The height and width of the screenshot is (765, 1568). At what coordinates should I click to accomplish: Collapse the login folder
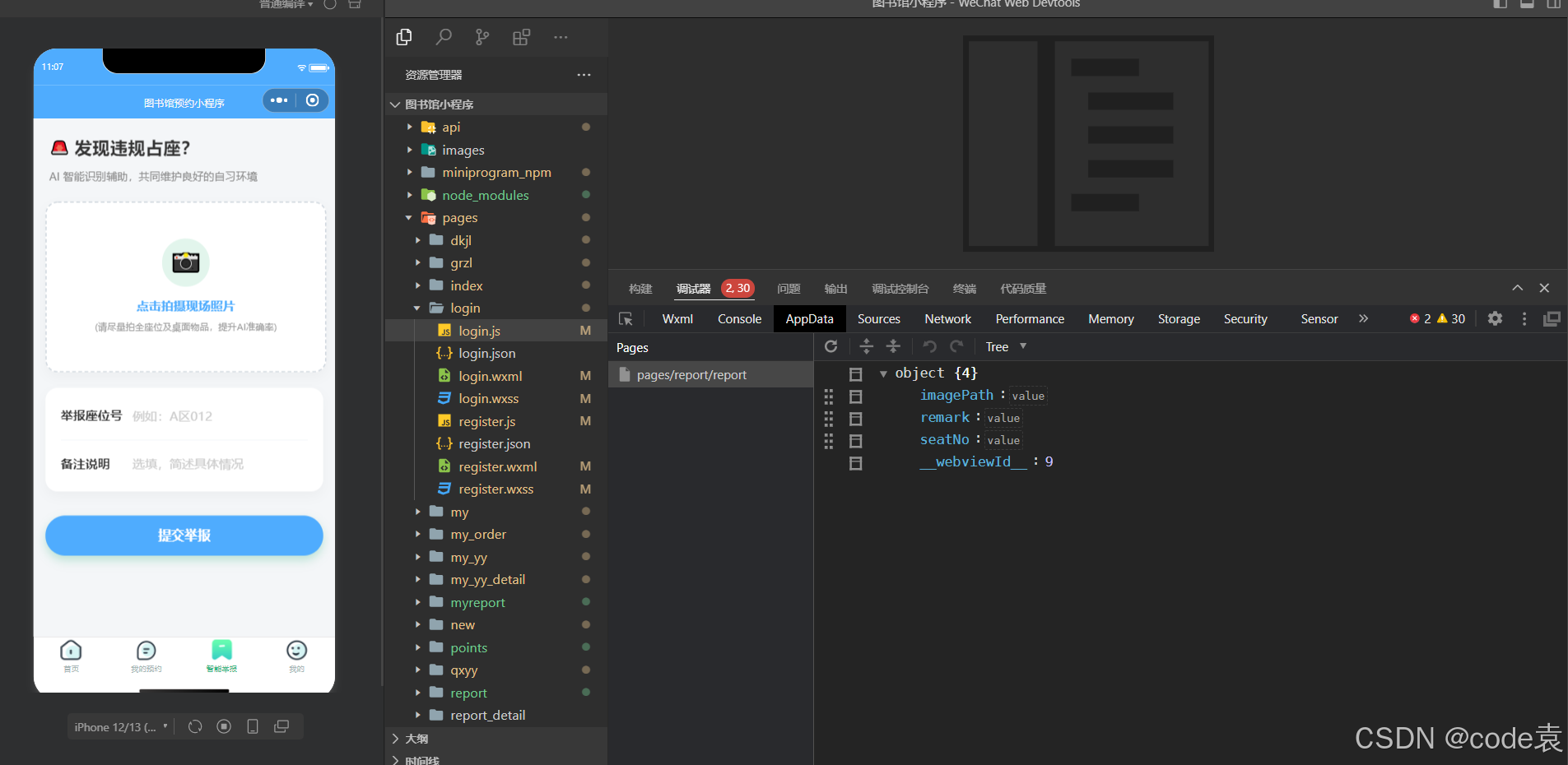(x=417, y=308)
